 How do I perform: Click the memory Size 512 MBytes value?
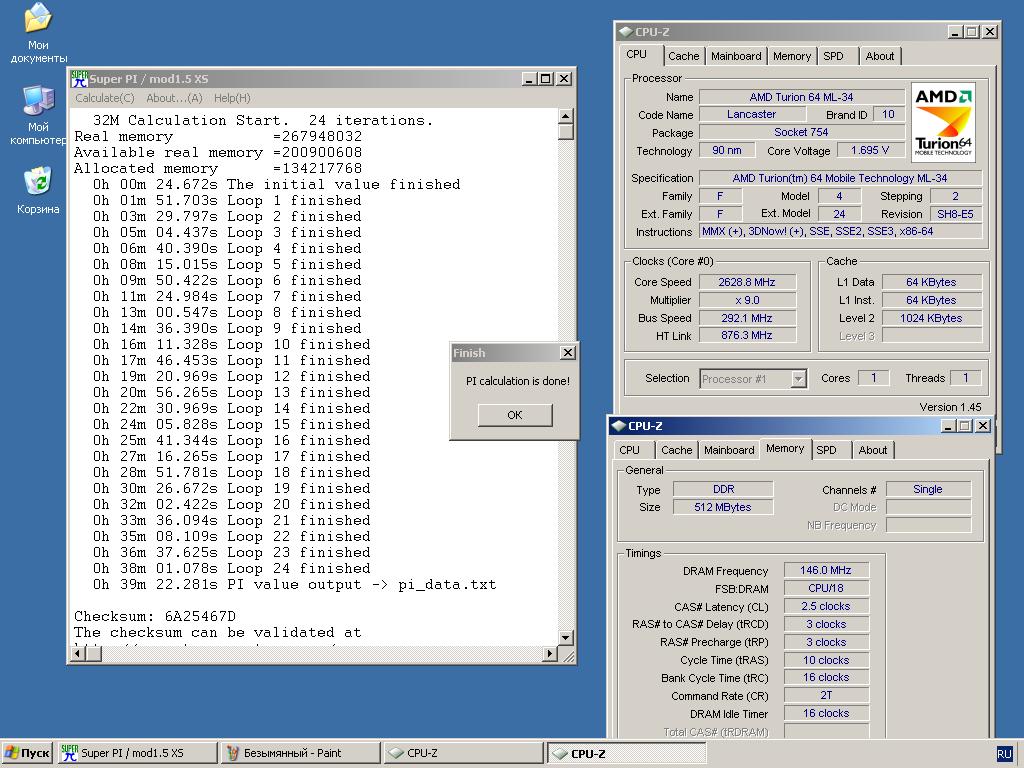tap(723, 507)
